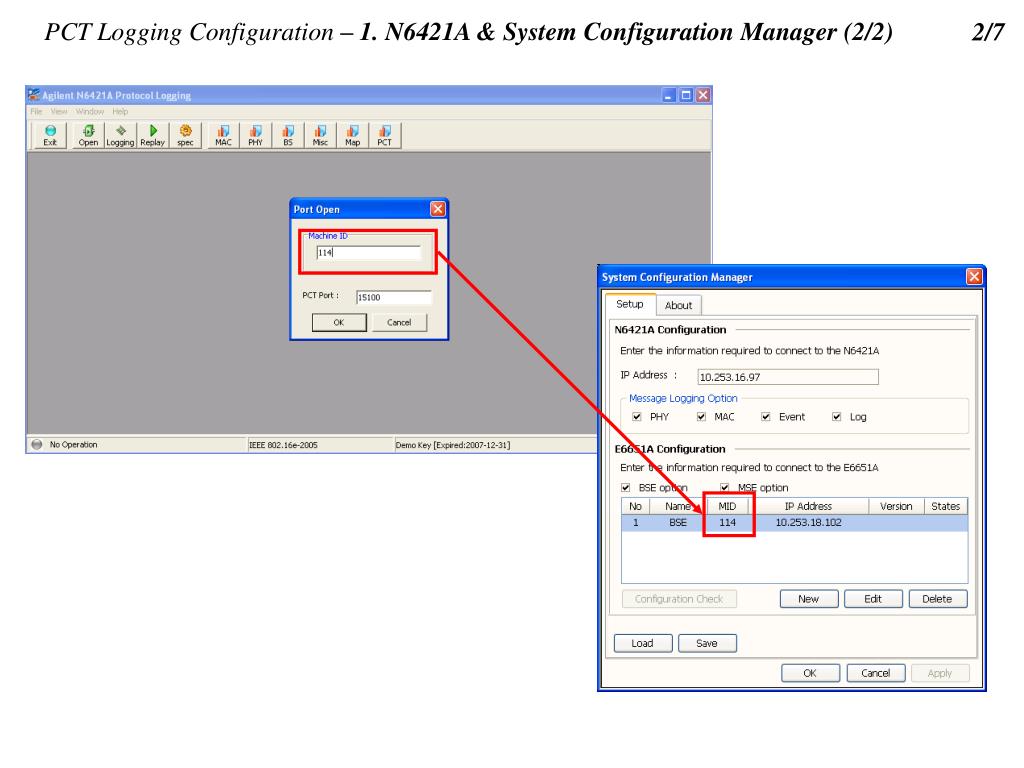
Task: Toggle the BSE option checkbox
Action: [626, 488]
